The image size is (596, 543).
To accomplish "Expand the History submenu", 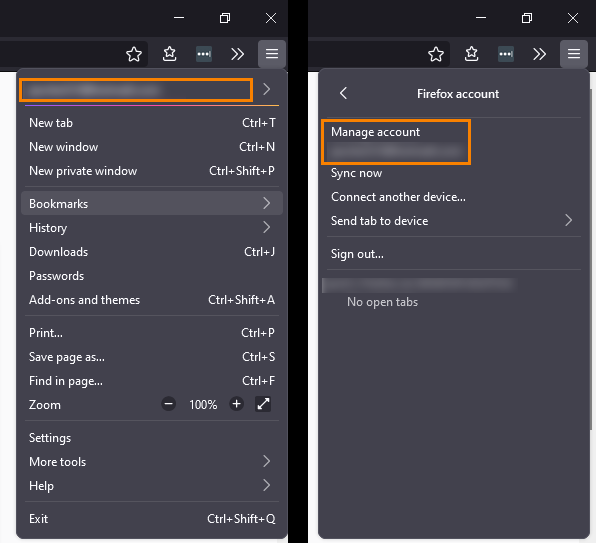I will [152, 227].
